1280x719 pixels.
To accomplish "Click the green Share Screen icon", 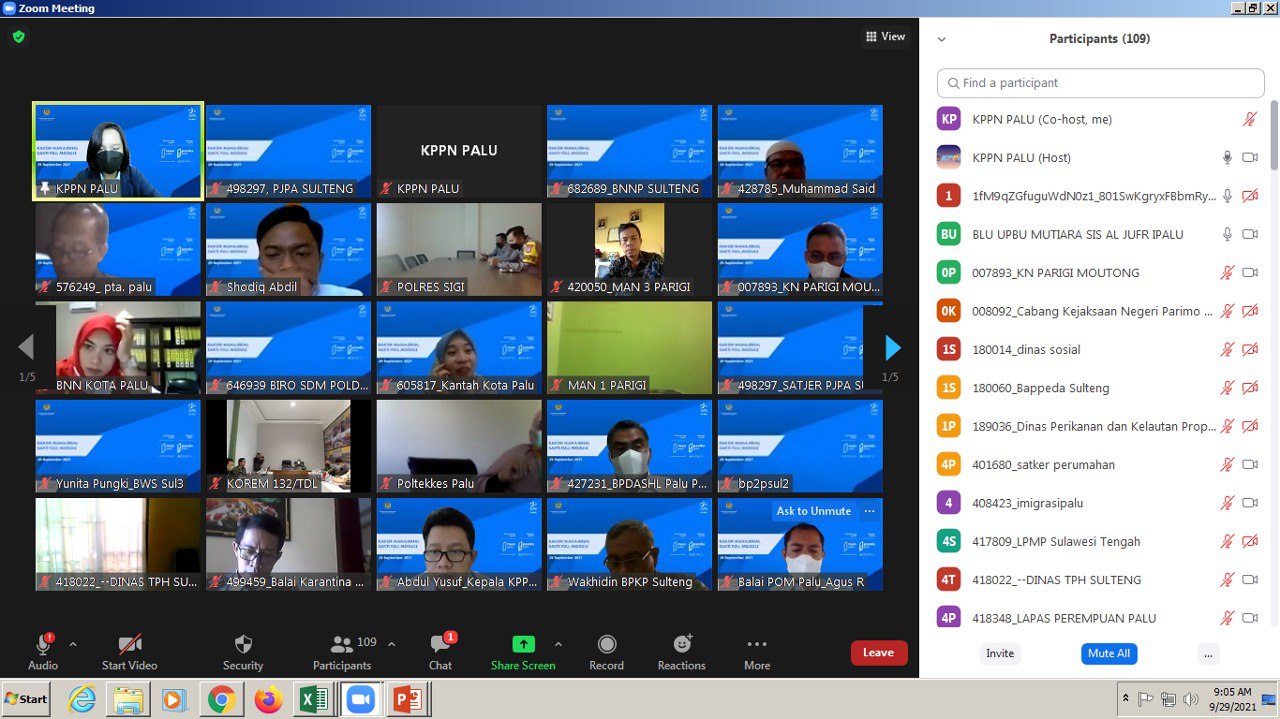I will click(x=523, y=644).
